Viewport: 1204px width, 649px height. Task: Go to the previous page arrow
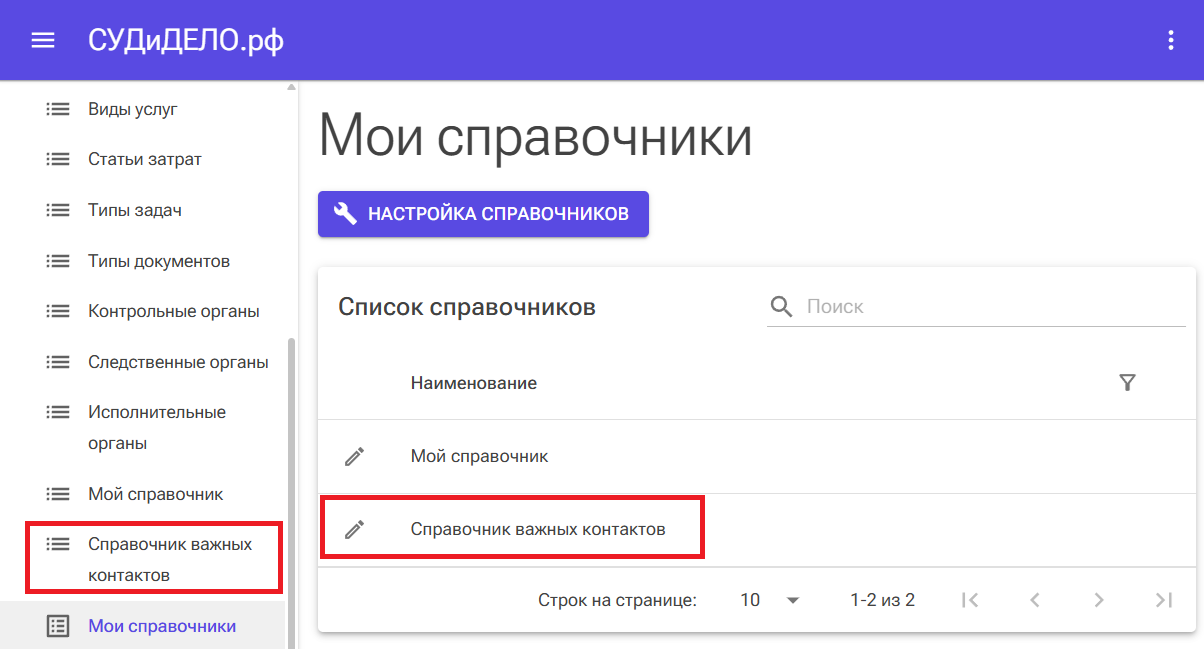(1035, 600)
